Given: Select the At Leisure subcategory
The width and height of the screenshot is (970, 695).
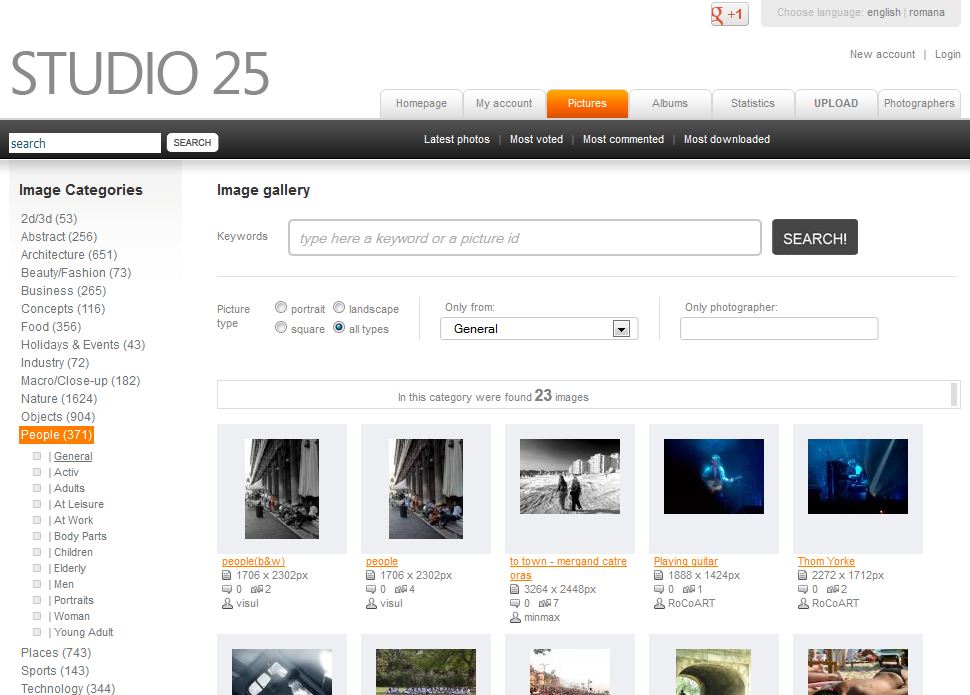Looking at the screenshot, I should click(79, 504).
